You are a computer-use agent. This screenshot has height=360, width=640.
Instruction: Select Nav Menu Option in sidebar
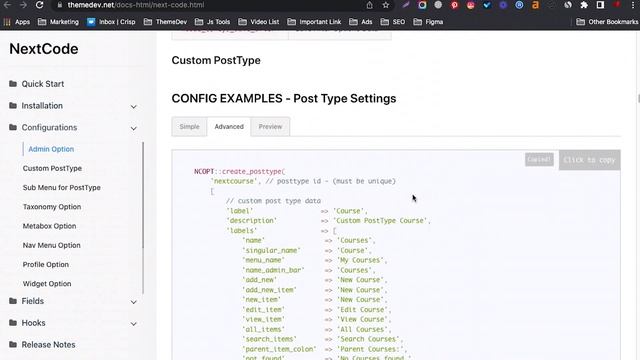tap(51, 245)
